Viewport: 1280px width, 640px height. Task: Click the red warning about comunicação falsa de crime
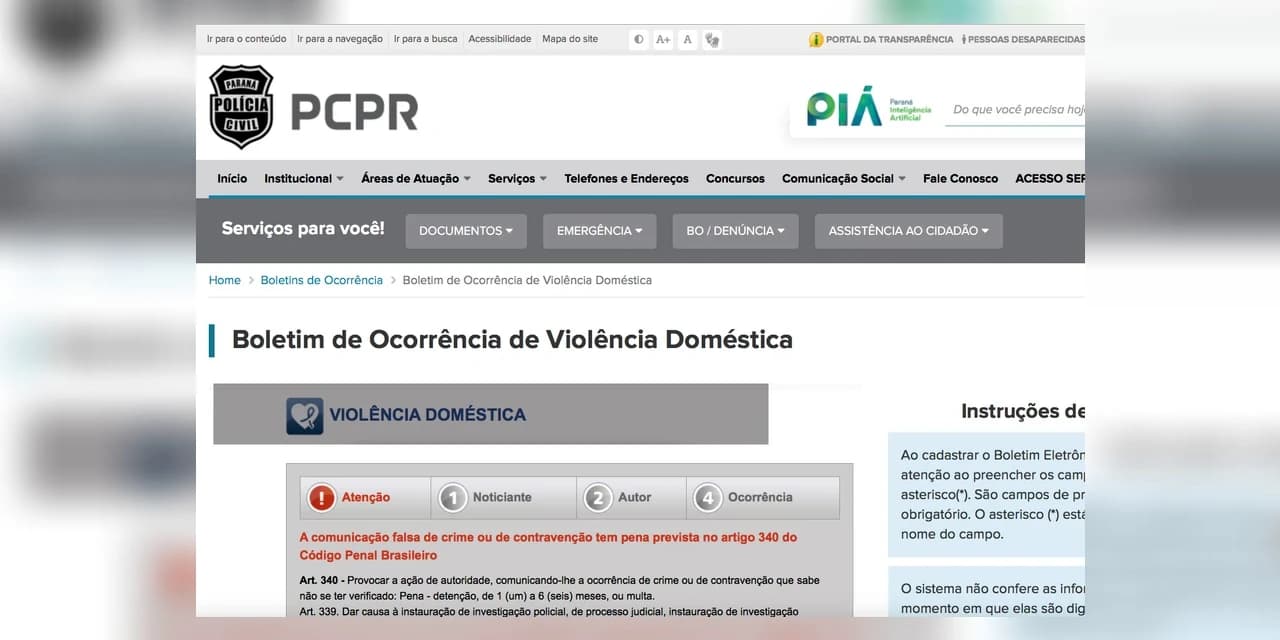[549, 546]
